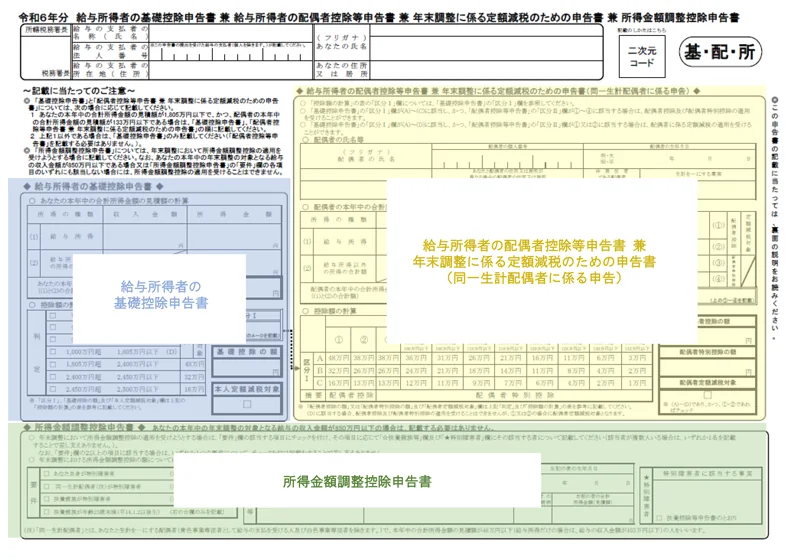Click 8万円 in row B

tap(573, 370)
